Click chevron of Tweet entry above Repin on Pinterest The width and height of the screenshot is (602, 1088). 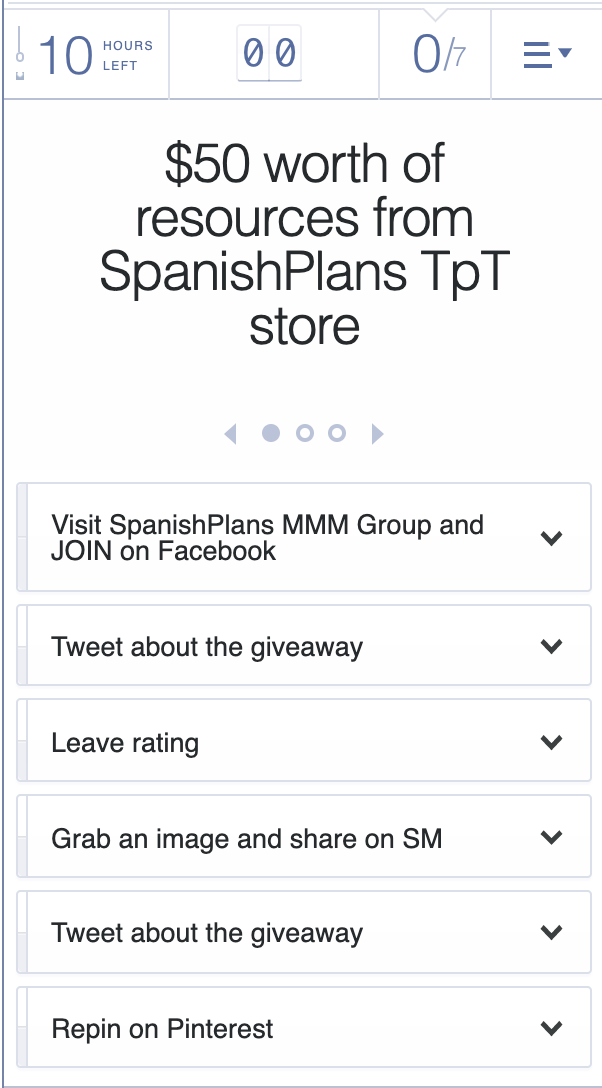(551, 933)
